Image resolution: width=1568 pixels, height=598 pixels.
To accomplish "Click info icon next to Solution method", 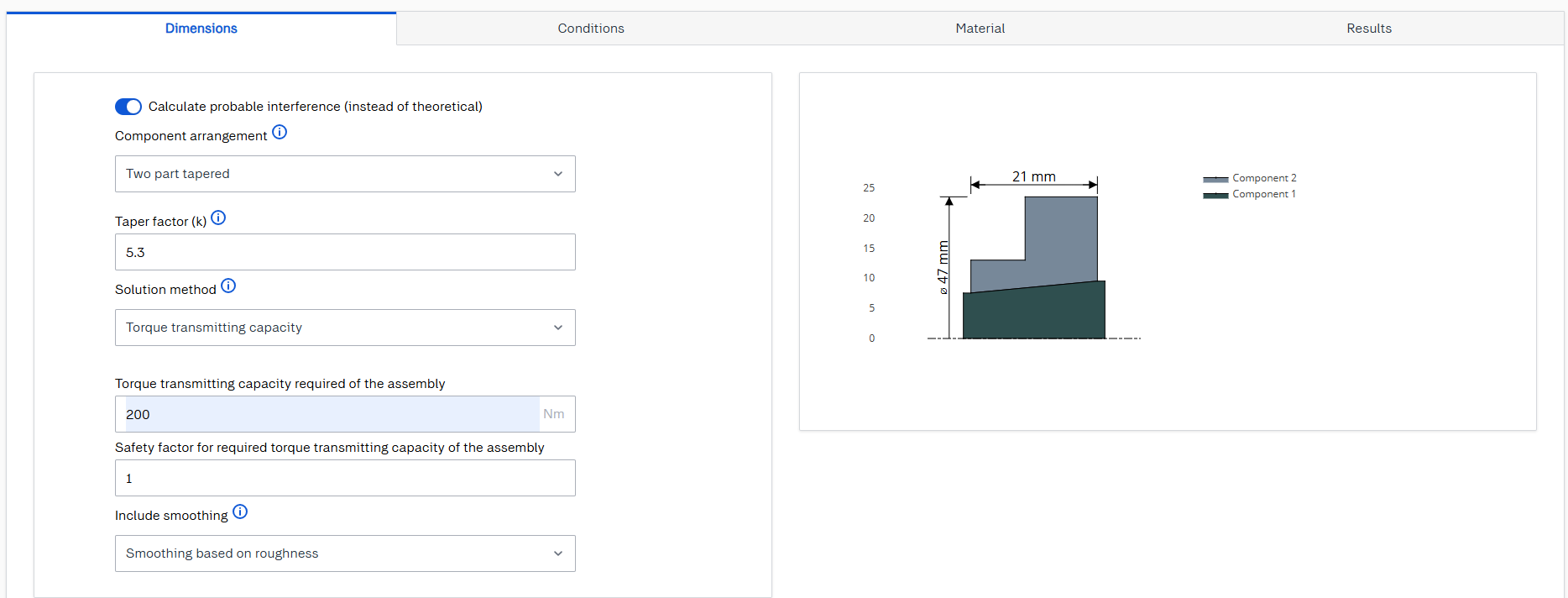I will [x=228, y=286].
